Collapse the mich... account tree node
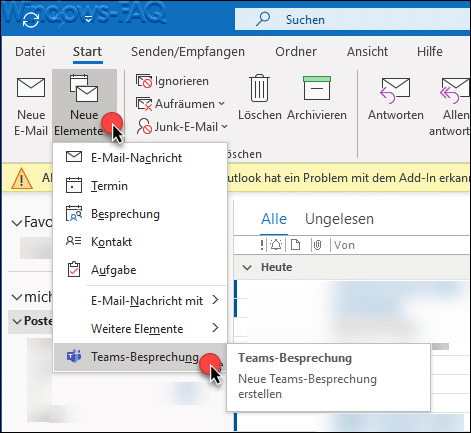The image size is (471, 433). pos(17,297)
